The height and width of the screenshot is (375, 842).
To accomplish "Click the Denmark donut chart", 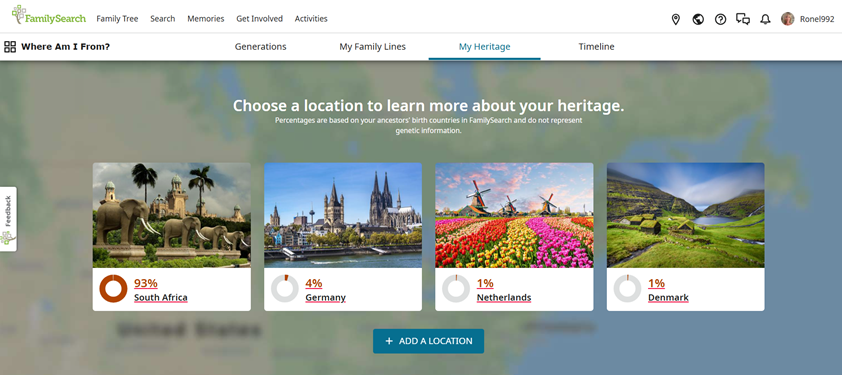I will click(627, 289).
